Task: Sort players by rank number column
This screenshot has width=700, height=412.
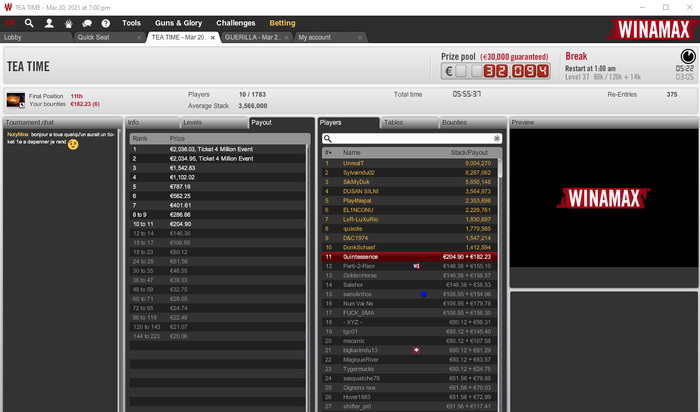Action: [328, 153]
